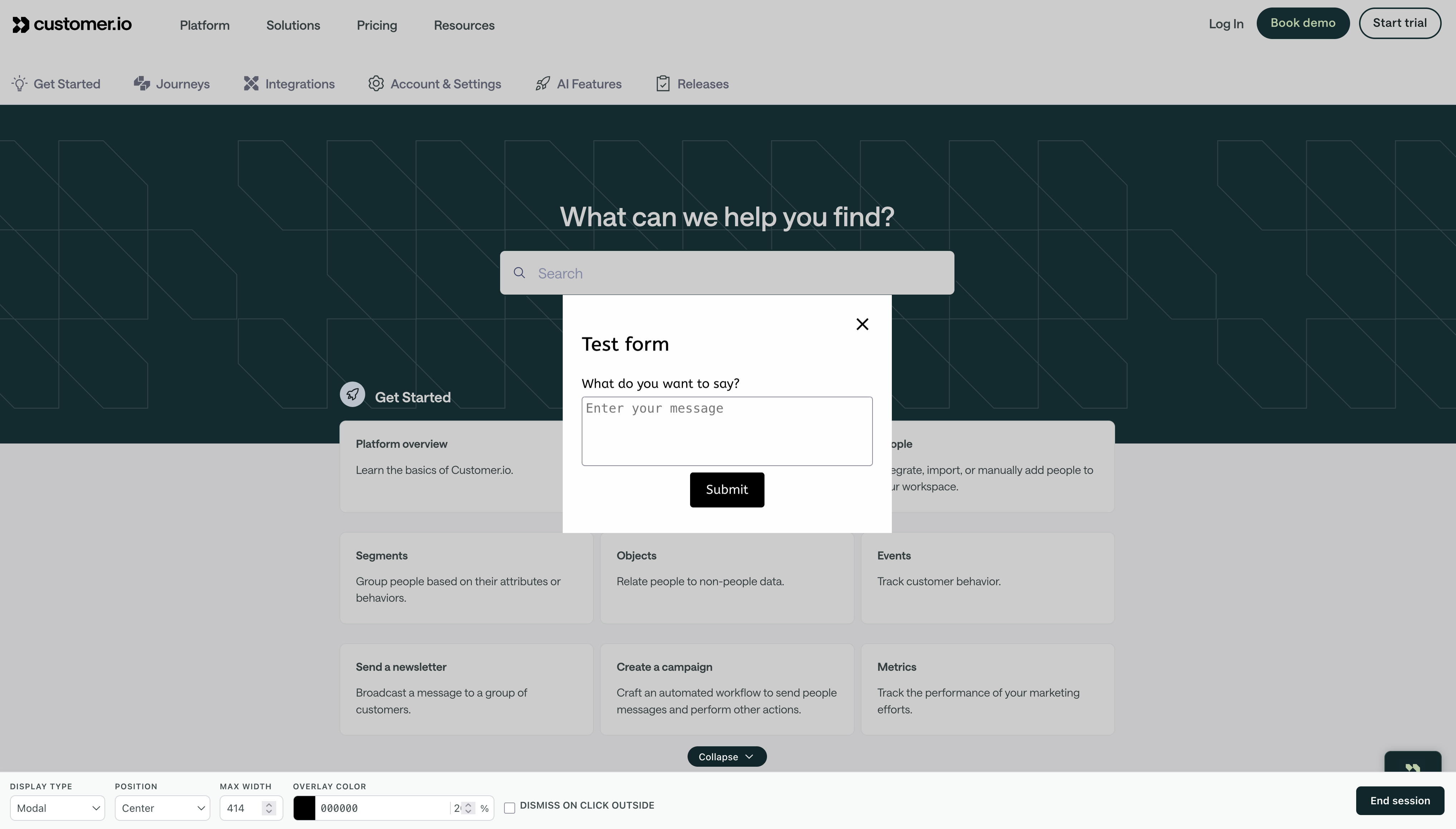Click the Account & Settings gear icon
This screenshot has height=829, width=1456.
(x=376, y=84)
